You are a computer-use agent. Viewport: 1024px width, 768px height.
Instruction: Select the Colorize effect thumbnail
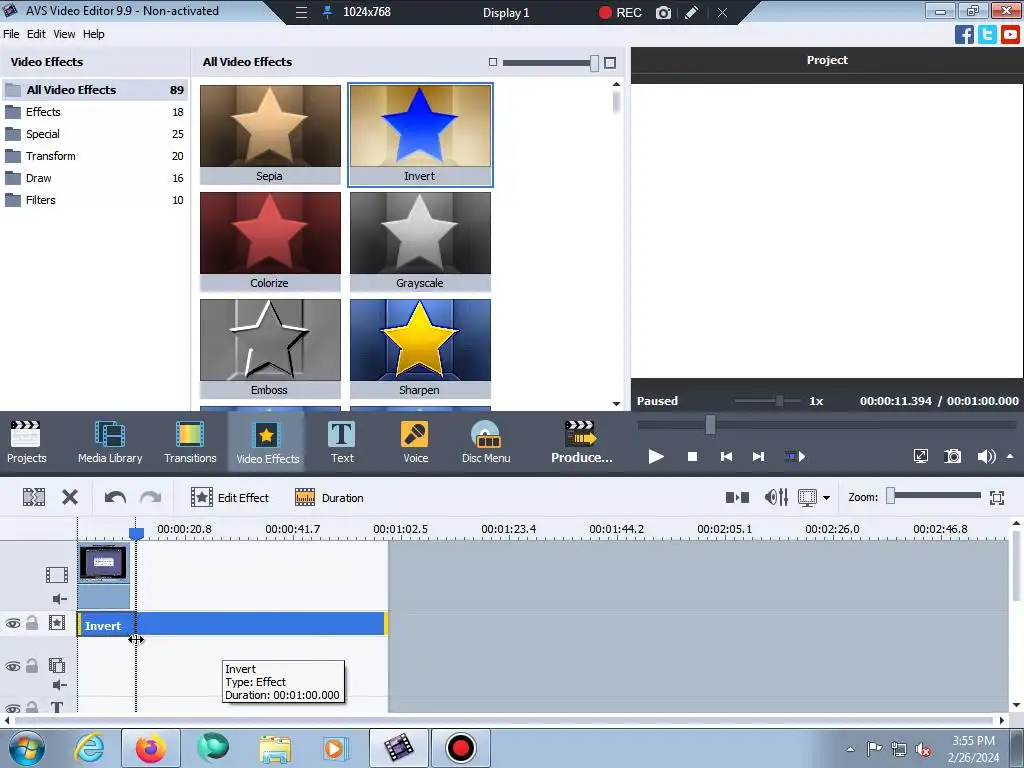click(270, 241)
